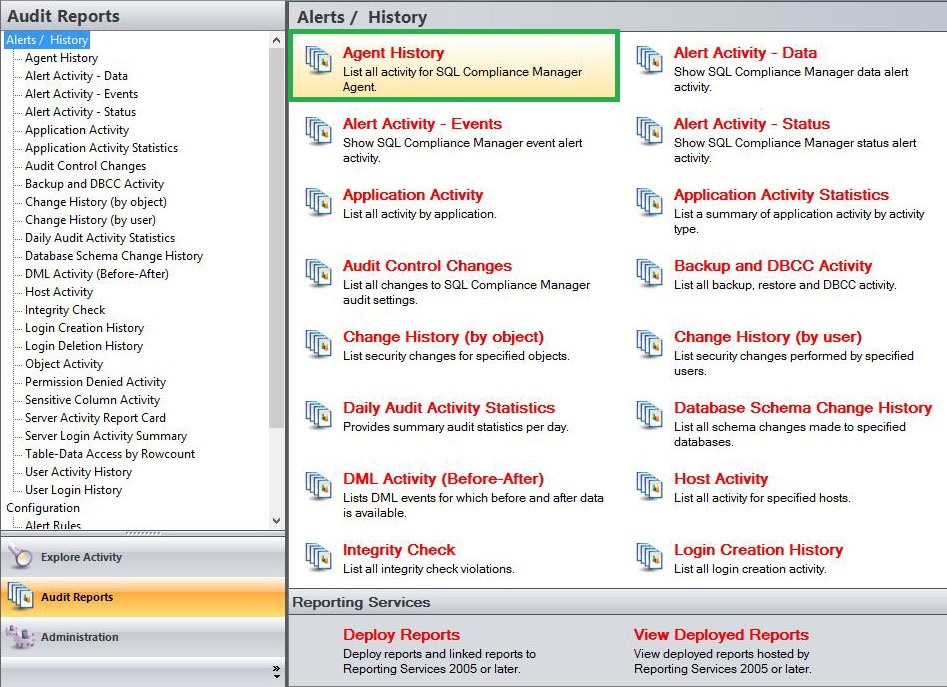
Task: Select Change History (by user) in tree
Action: pyautogui.click(x=90, y=220)
